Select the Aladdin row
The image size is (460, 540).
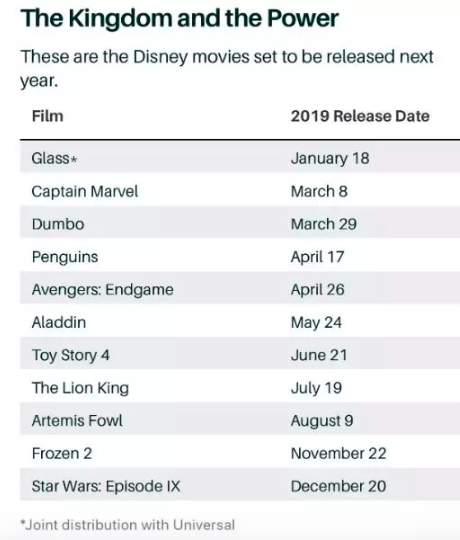tap(240, 322)
